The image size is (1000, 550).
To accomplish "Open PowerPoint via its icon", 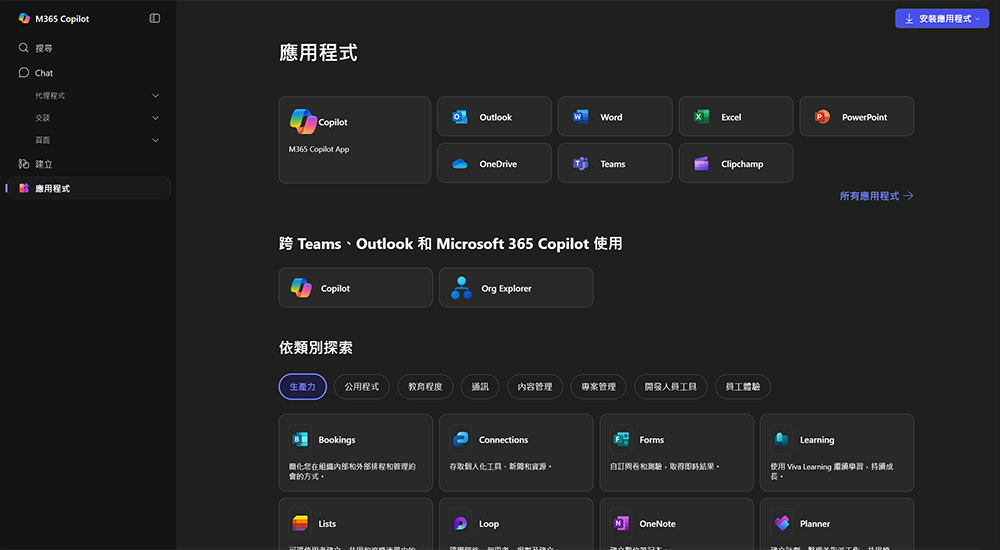I will pos(822,117).
